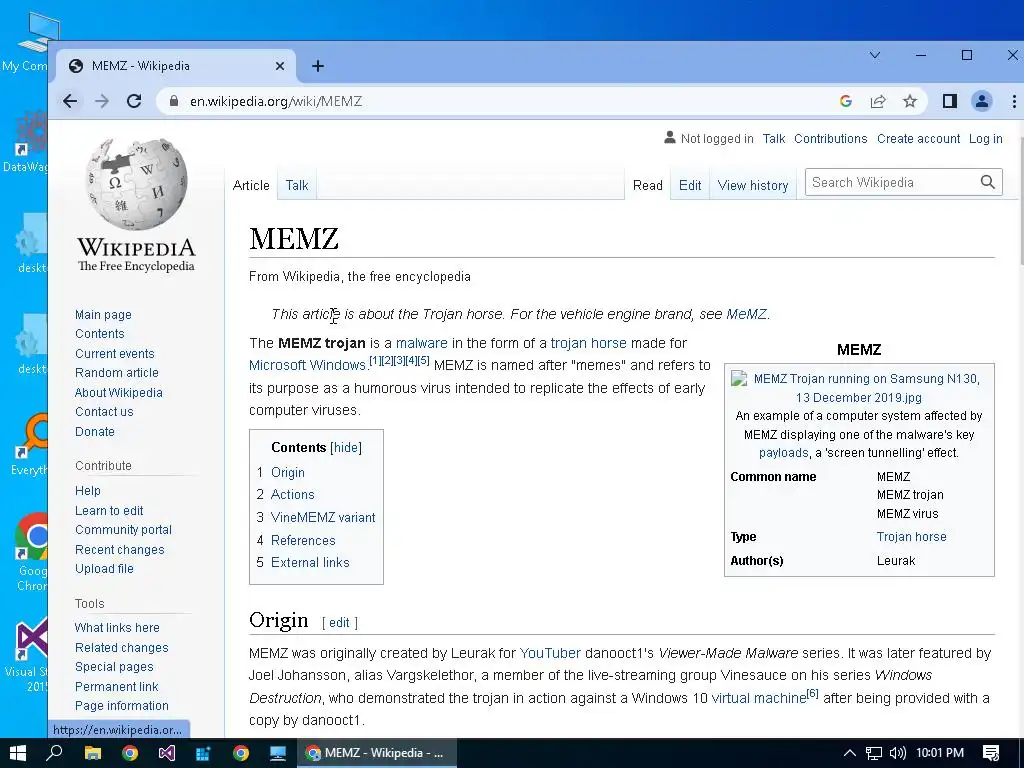1024x768 pixels.
Task: Go back to the previous page
Action: (70, 101)
